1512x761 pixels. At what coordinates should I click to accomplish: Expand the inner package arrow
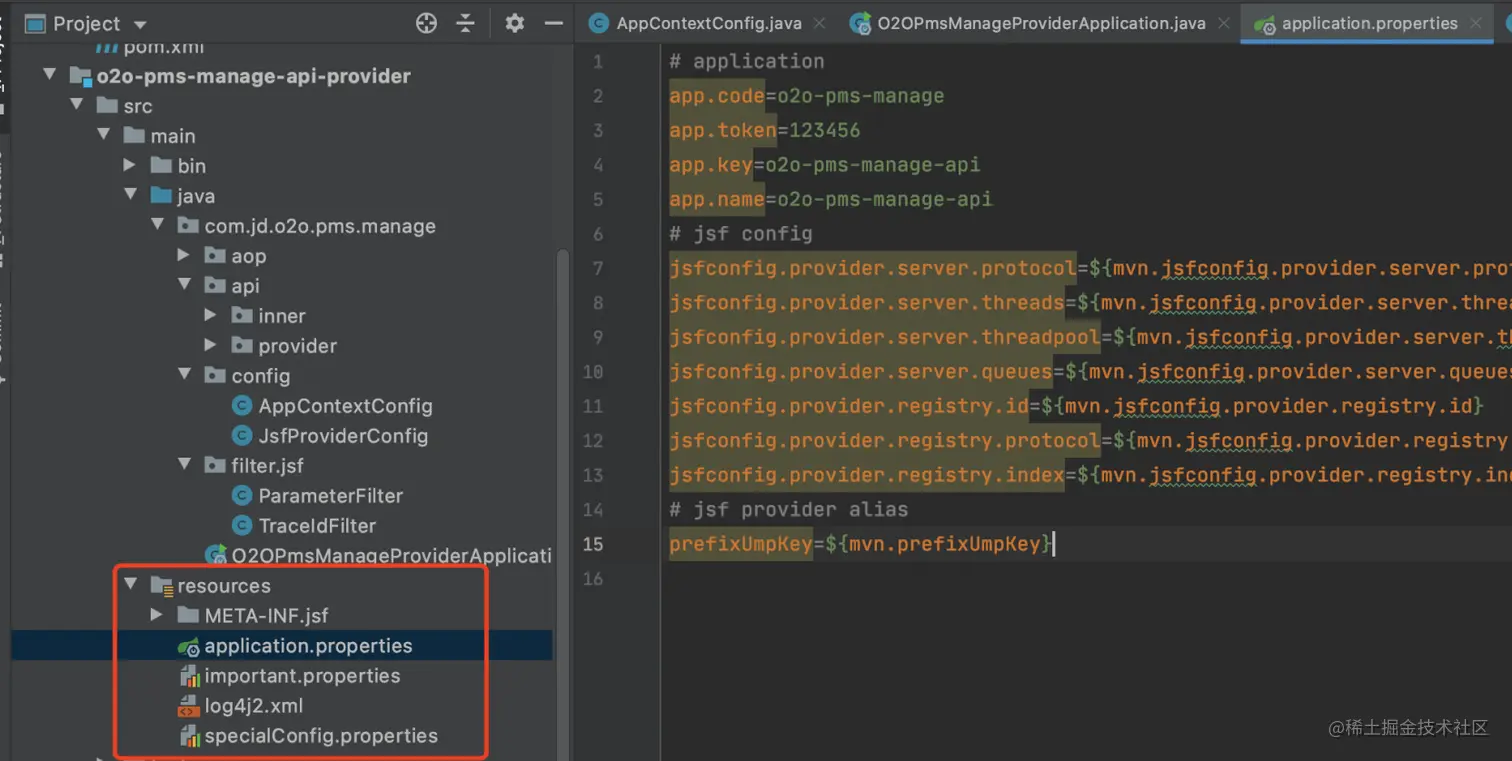(x=211, y=315)
